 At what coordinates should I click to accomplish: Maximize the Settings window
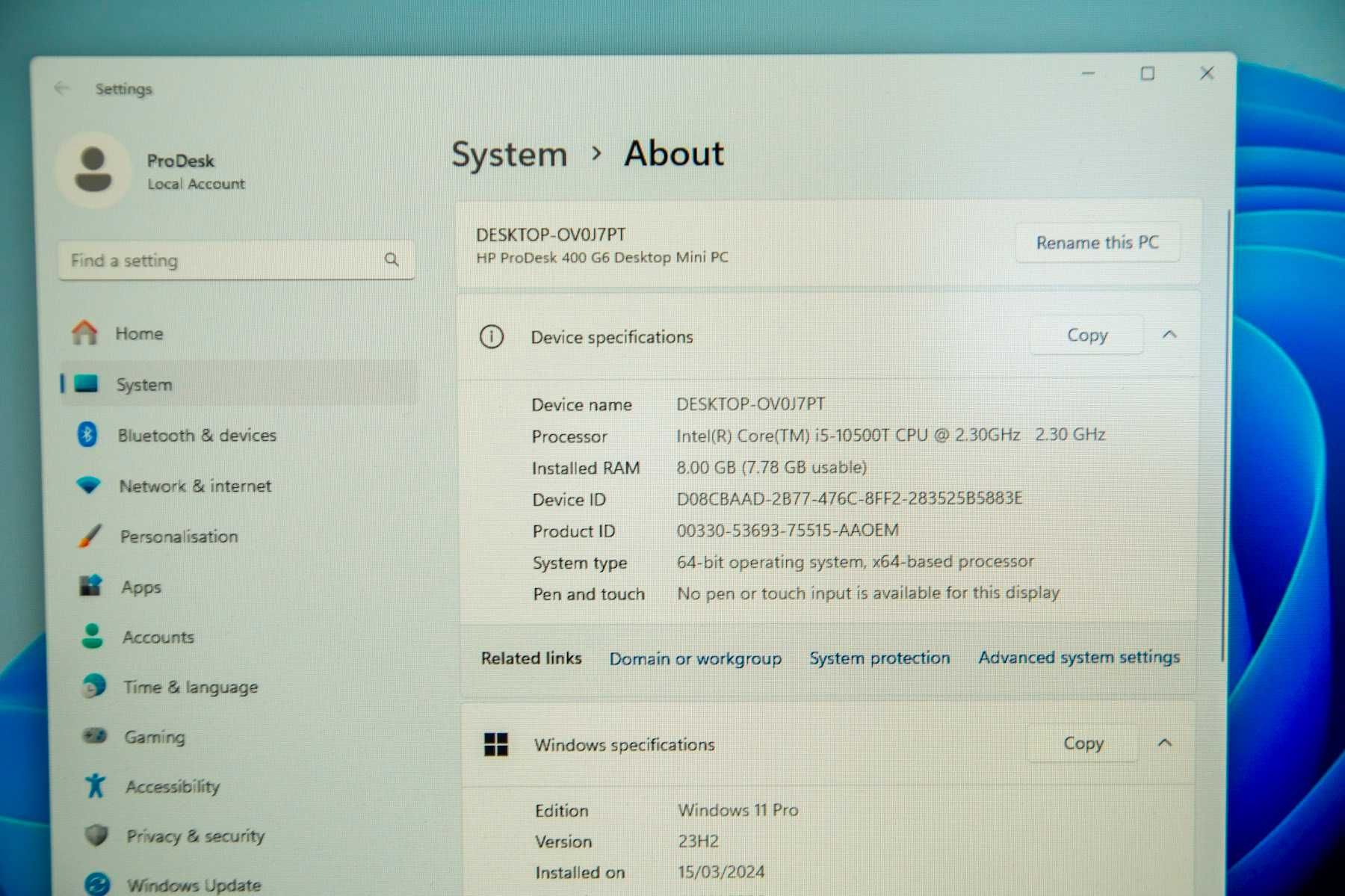coord(1147,73)
